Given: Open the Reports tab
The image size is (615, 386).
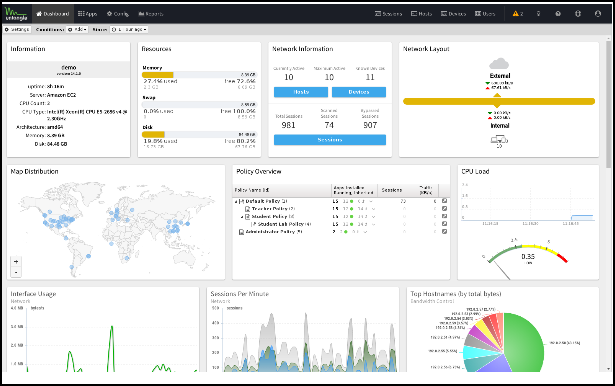Looking at the screenshot, I should [x=151, y=14].
